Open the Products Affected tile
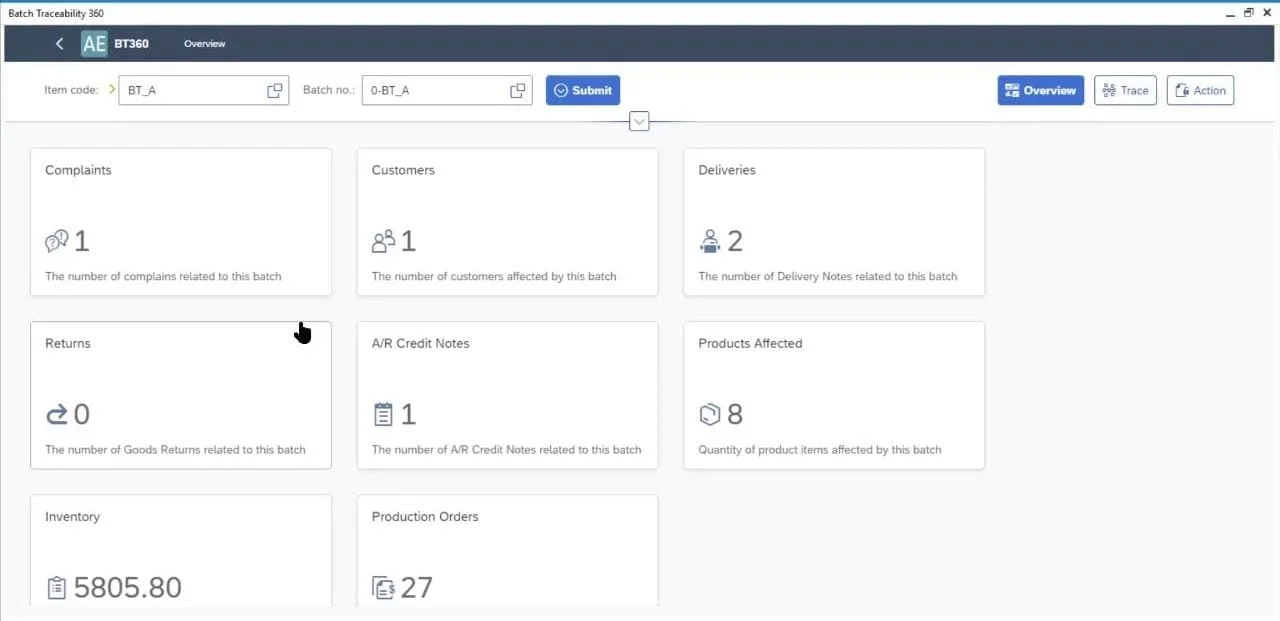 834,395
